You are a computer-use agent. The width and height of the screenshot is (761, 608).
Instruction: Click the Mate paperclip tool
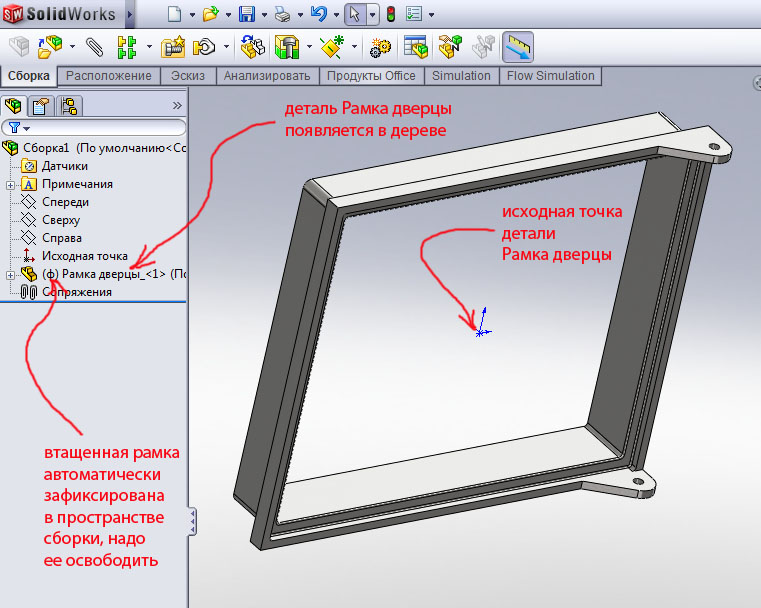[94, 47]
